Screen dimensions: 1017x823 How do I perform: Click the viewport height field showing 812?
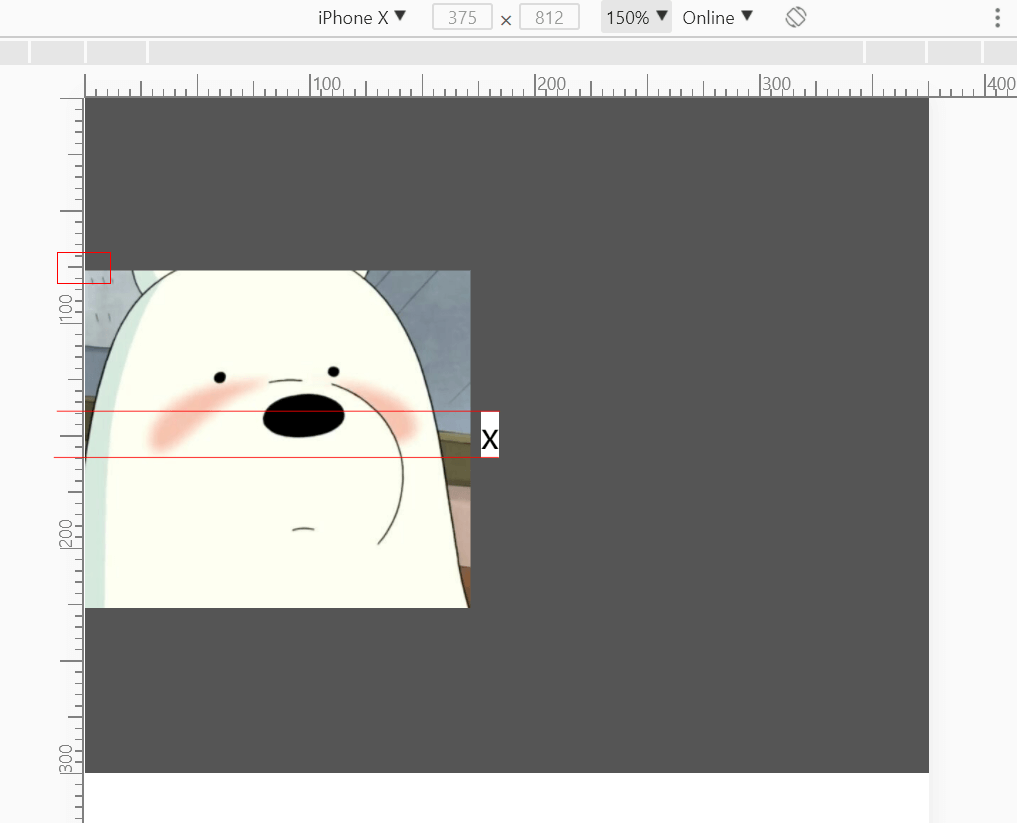pos(549,18)
